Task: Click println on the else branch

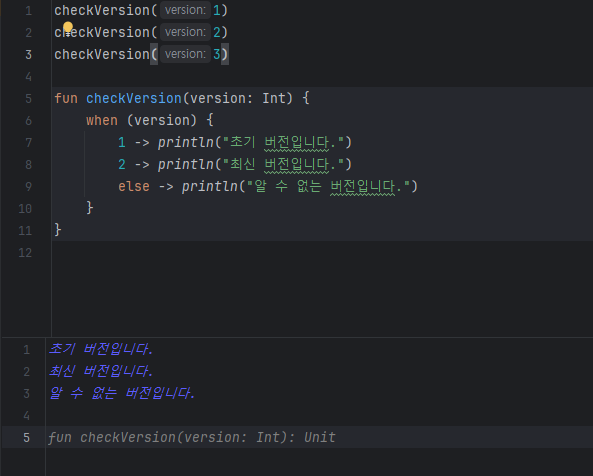Action: (x=210, y=186)
